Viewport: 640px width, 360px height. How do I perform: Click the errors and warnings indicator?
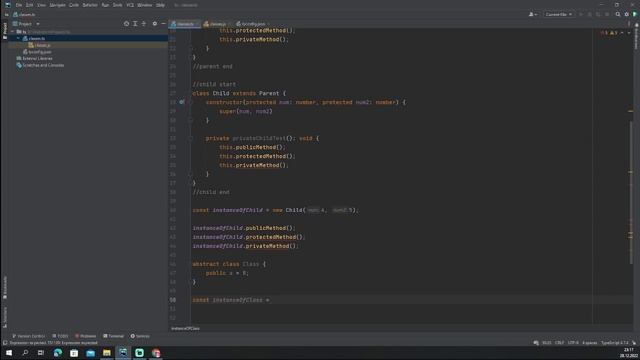(609, 33)
